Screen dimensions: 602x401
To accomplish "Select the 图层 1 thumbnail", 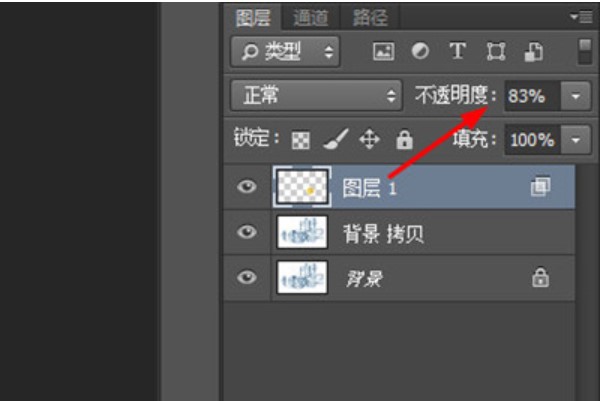I will coord(302,187).
